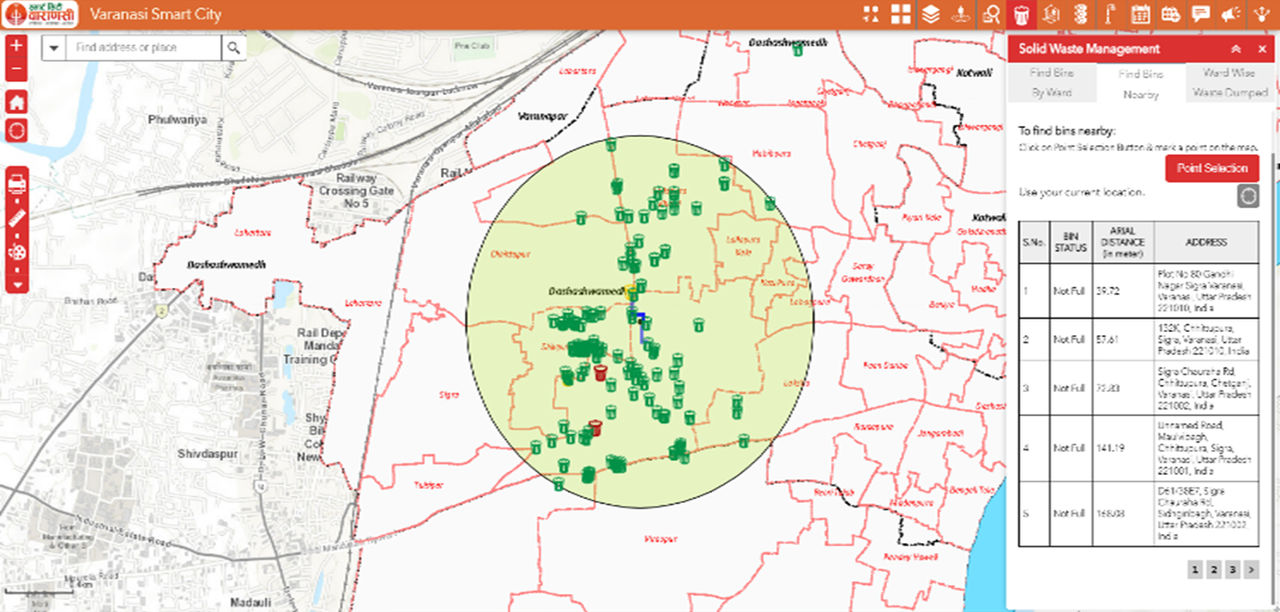Viewport: 1280px width, 612px height.
Task: Go to the default map extent home icon
Action: point(16,102)
